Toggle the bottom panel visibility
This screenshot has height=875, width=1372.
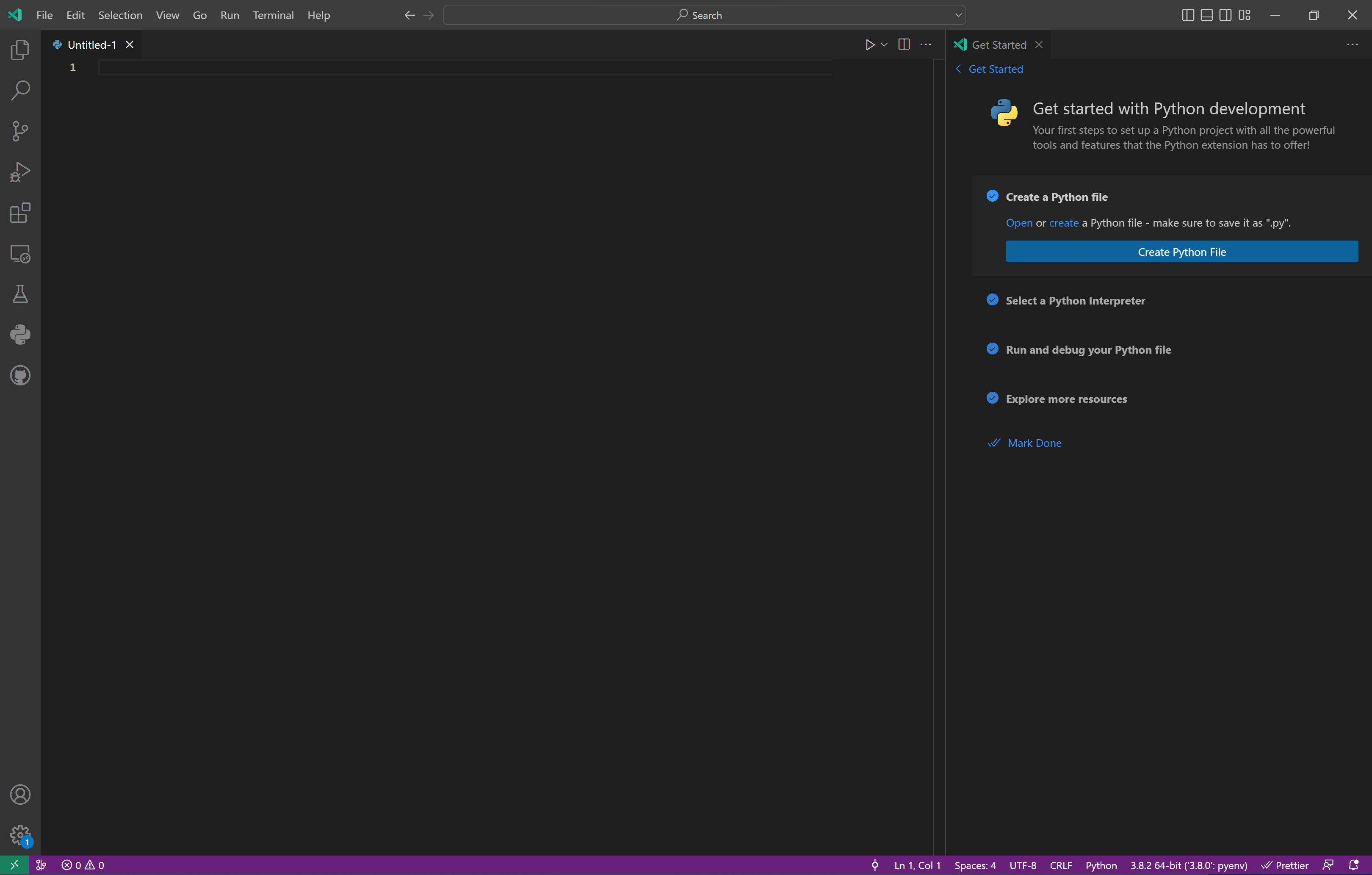(x=1206, y=15)
